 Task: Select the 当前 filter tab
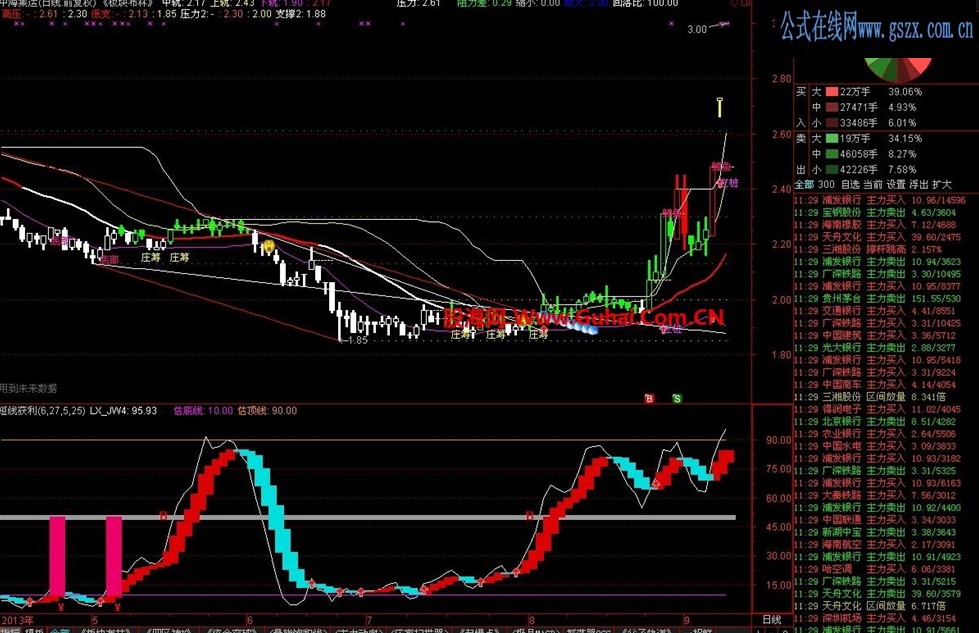click(873, 185)
